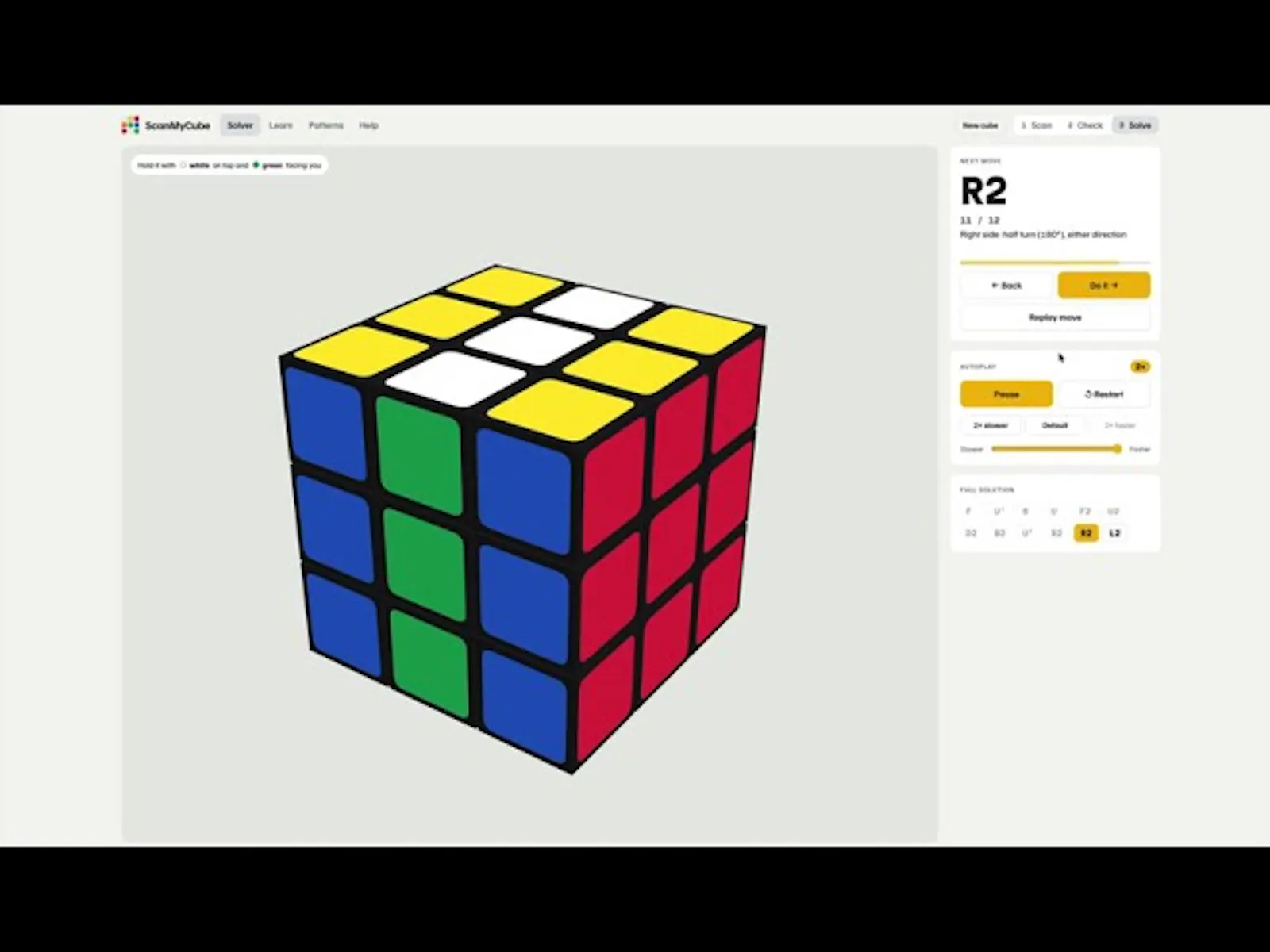Click the 11 / 12 move counter
Image resolution: width=1270 pixels, height=952 pixels.
pos(979,221)
